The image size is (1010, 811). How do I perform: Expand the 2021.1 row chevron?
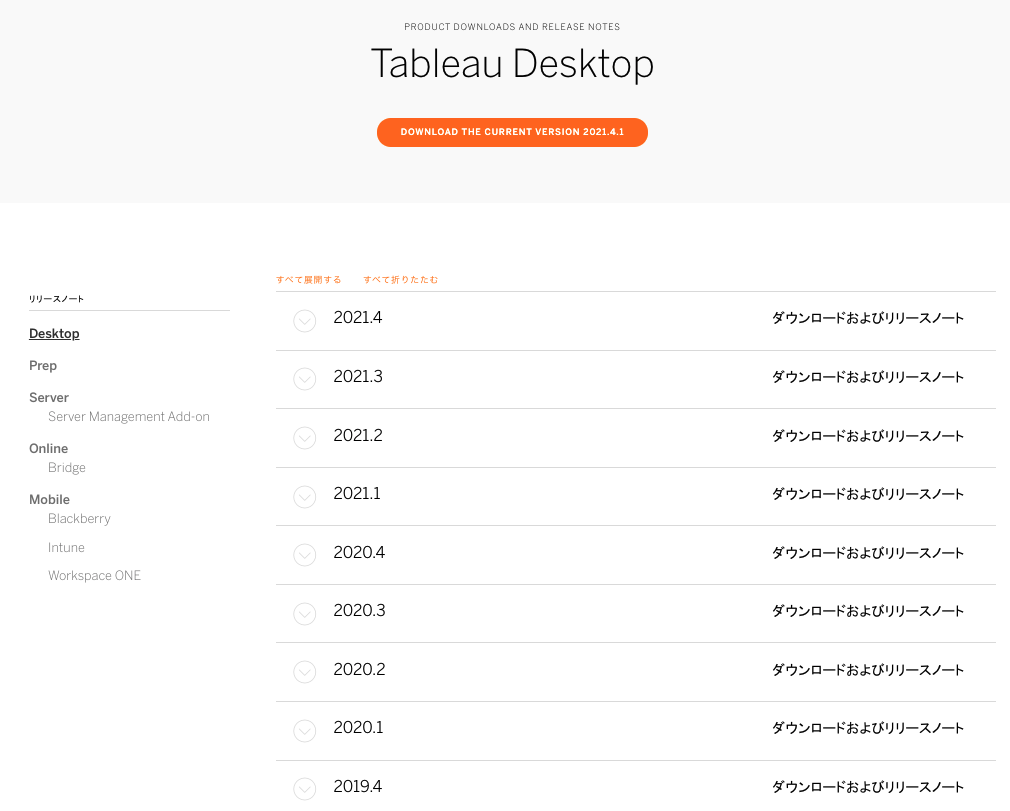pyautogui.click(x=305, y=497)
